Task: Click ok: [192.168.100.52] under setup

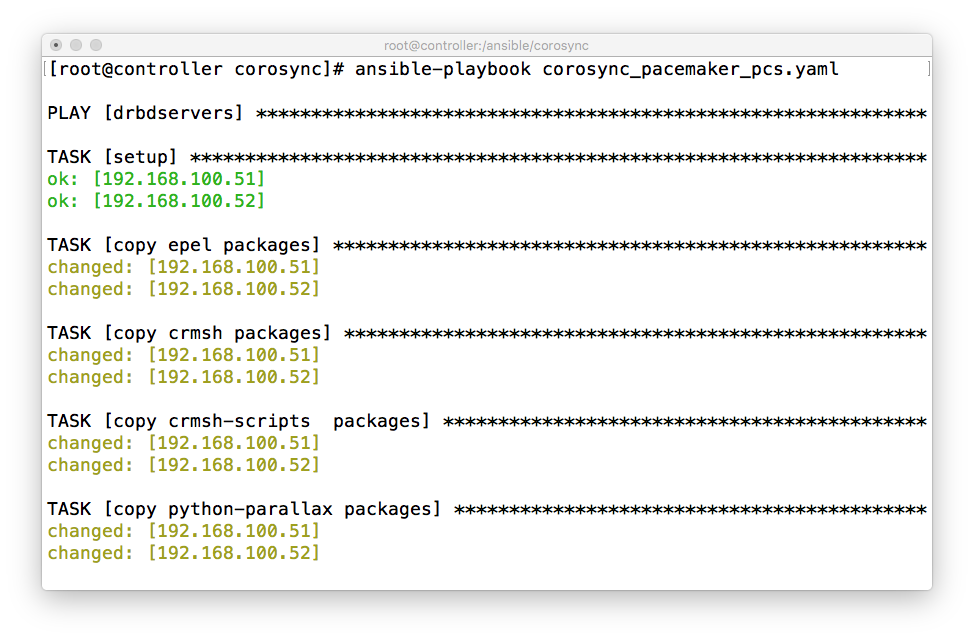Action: 156,201
